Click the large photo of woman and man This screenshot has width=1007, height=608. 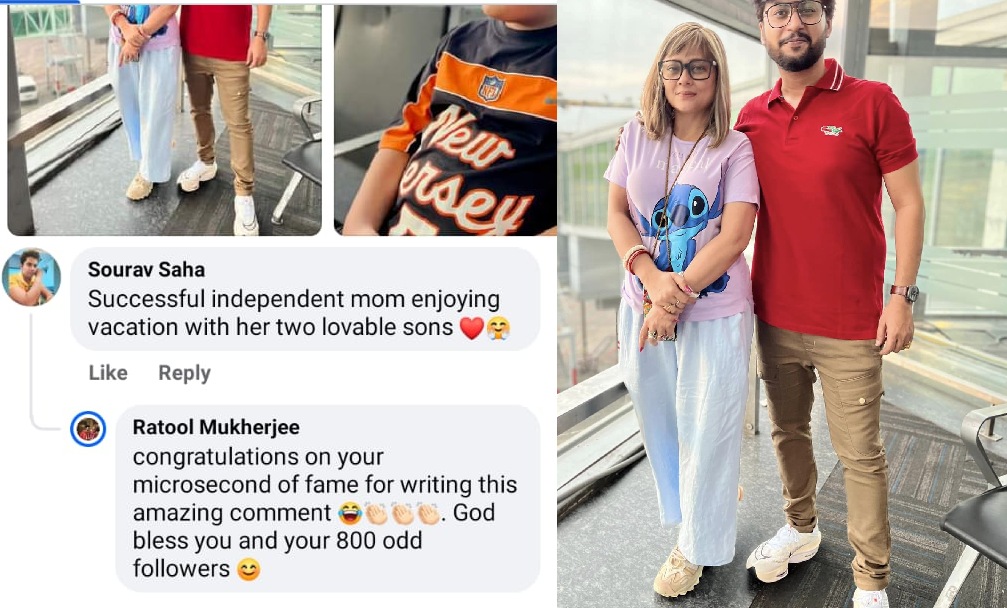tap(782, 304)
